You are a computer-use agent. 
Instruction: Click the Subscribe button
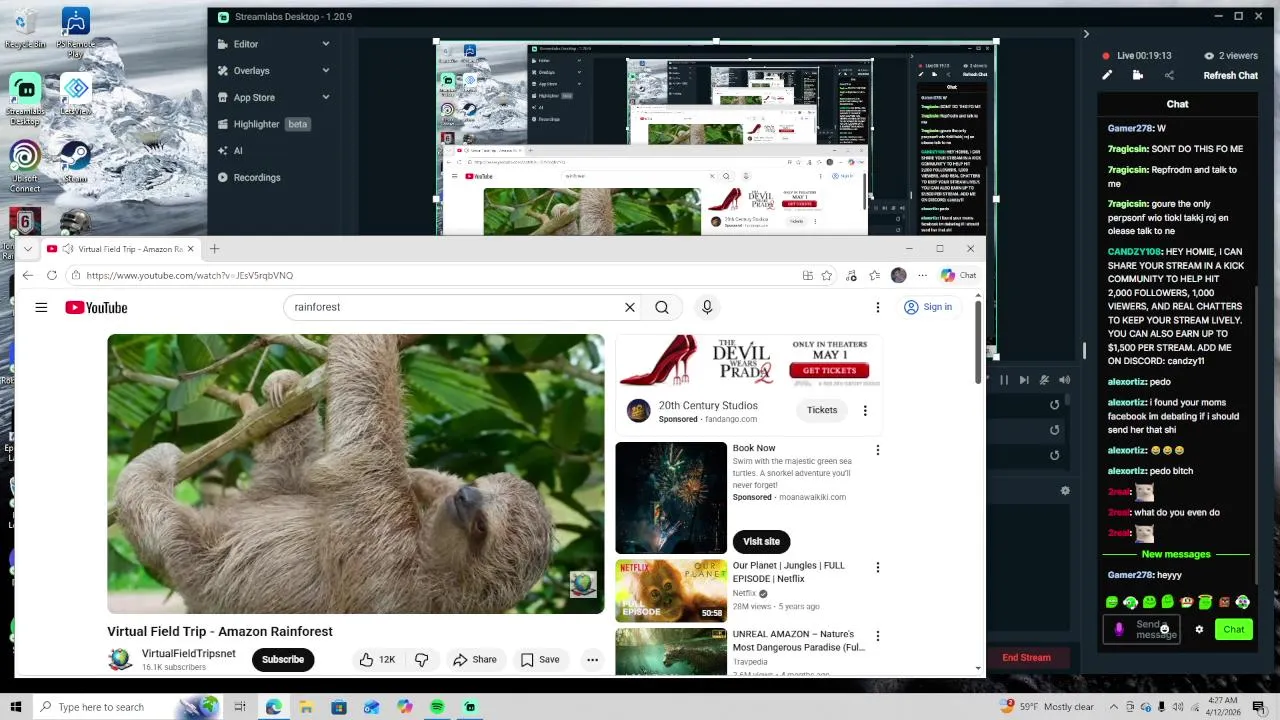pos(283,659)
